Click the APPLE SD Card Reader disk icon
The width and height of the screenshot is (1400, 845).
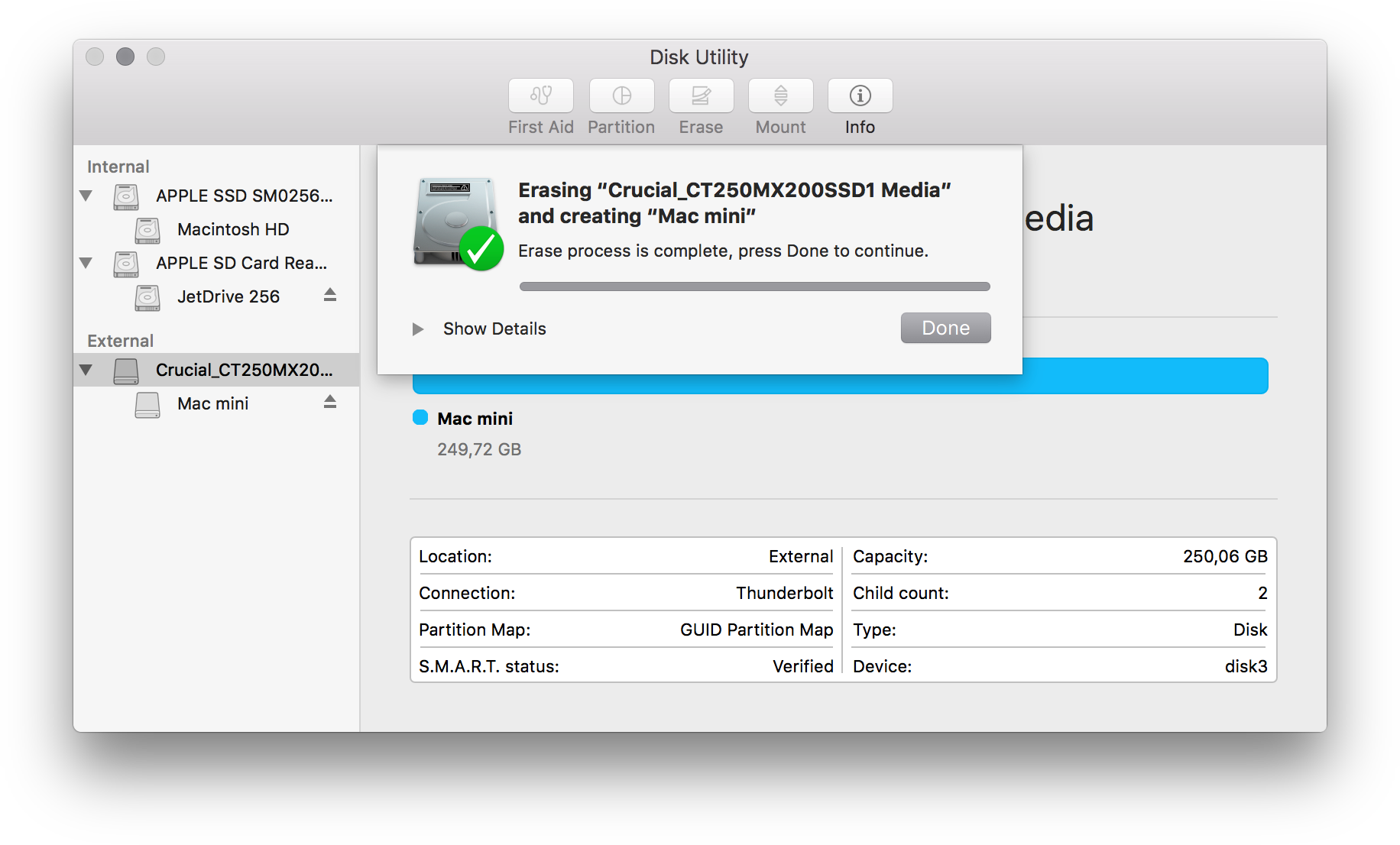pyautogui.click(x=126, y=264)
